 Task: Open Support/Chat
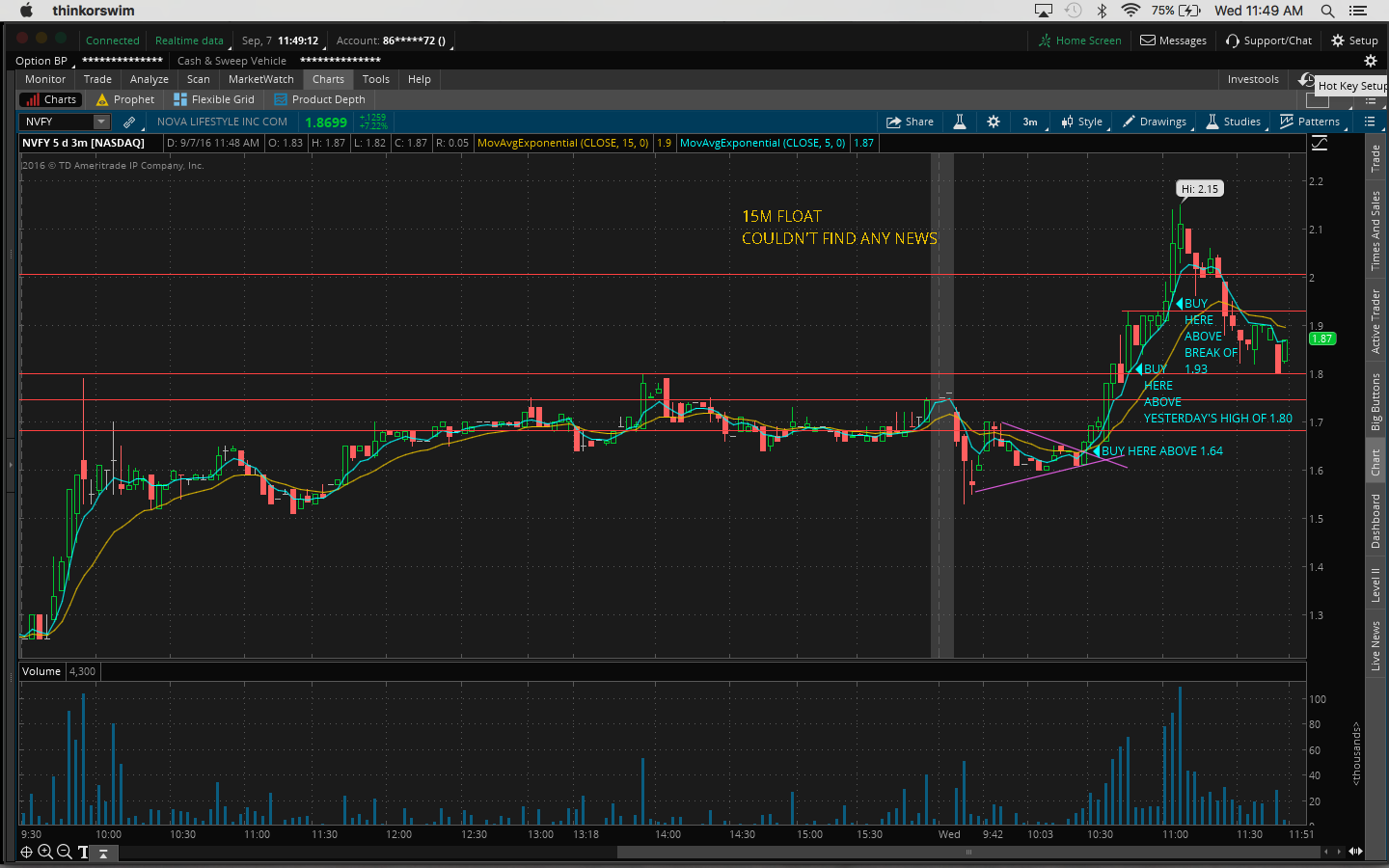point(1268,41)
